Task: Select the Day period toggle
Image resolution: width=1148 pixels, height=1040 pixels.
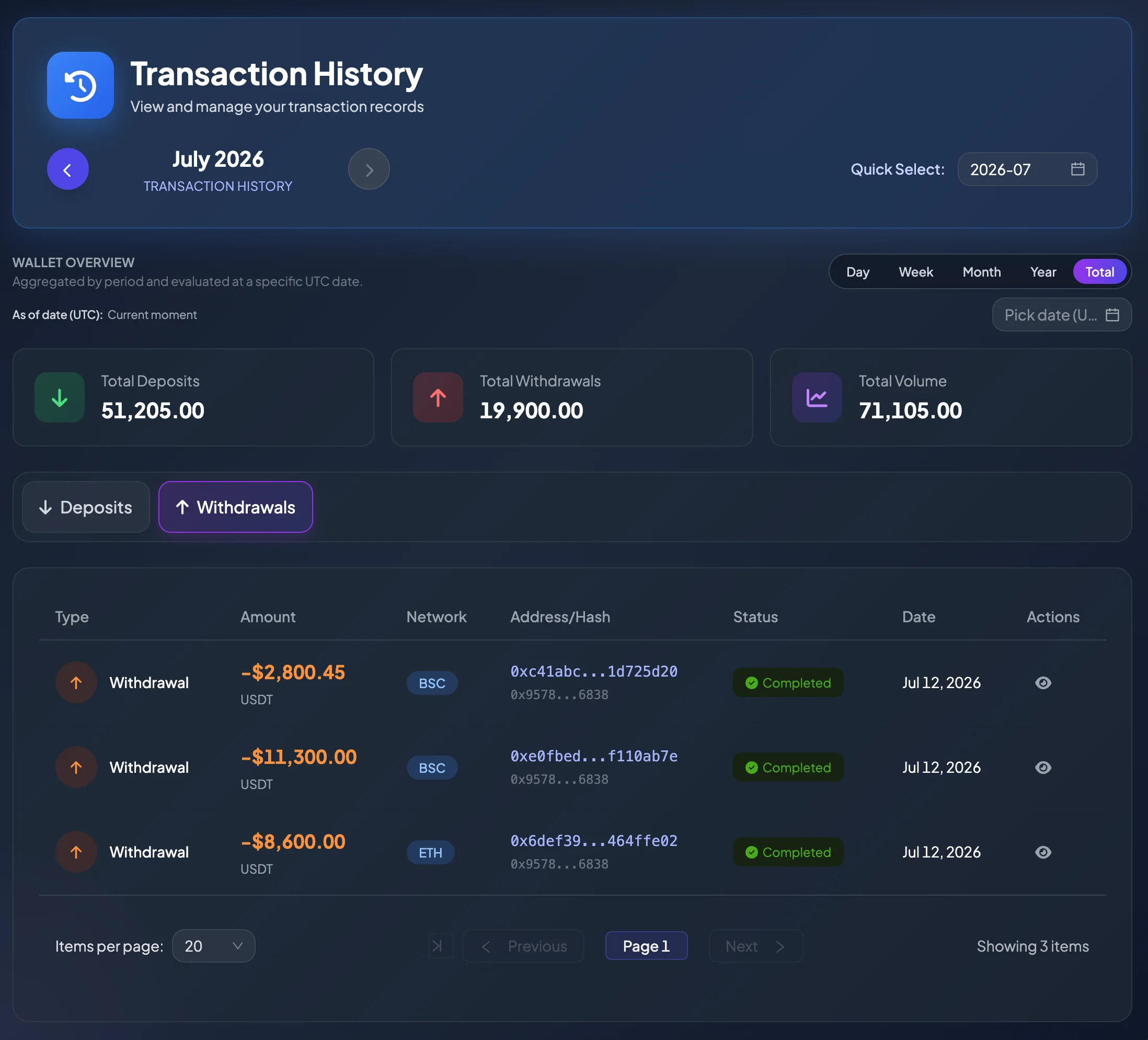Action: click(857, 272)
